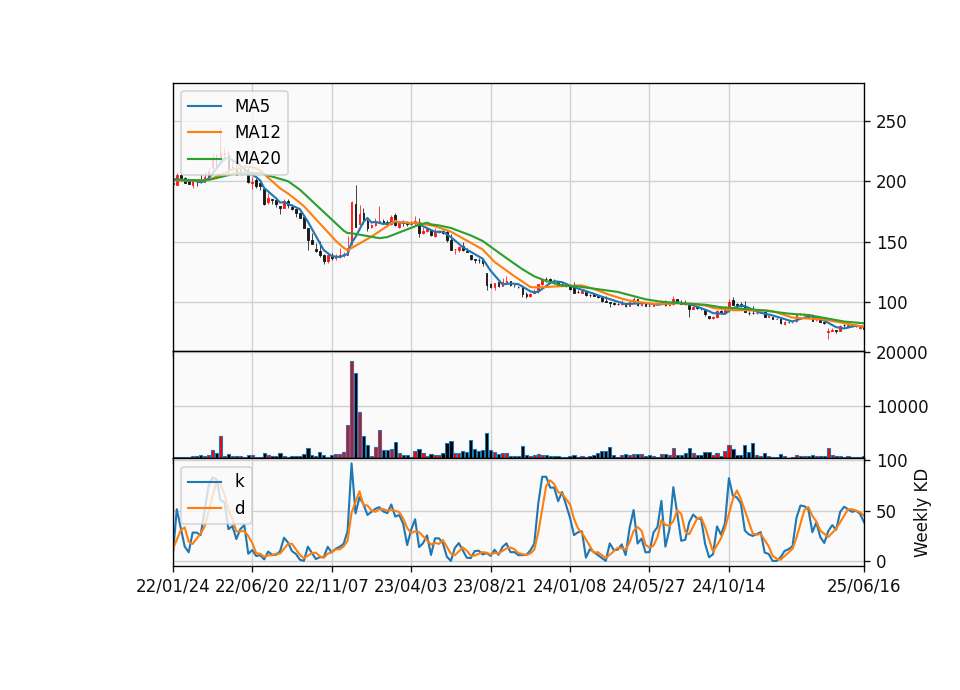
Task: Click the d legend entry
Action: (x=239, y=508)
